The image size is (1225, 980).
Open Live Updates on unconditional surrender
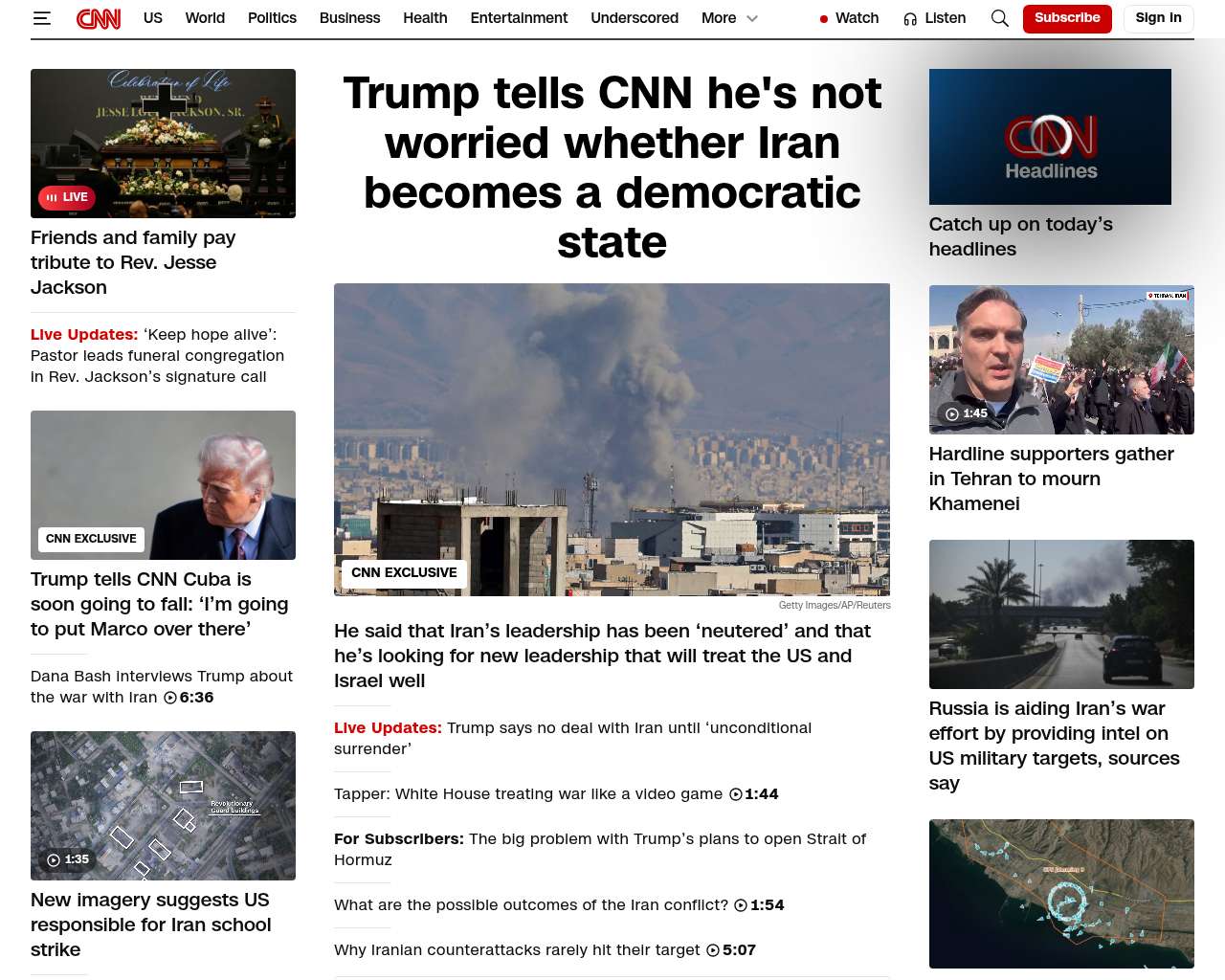pyautogui.click(x=572, y=738)
